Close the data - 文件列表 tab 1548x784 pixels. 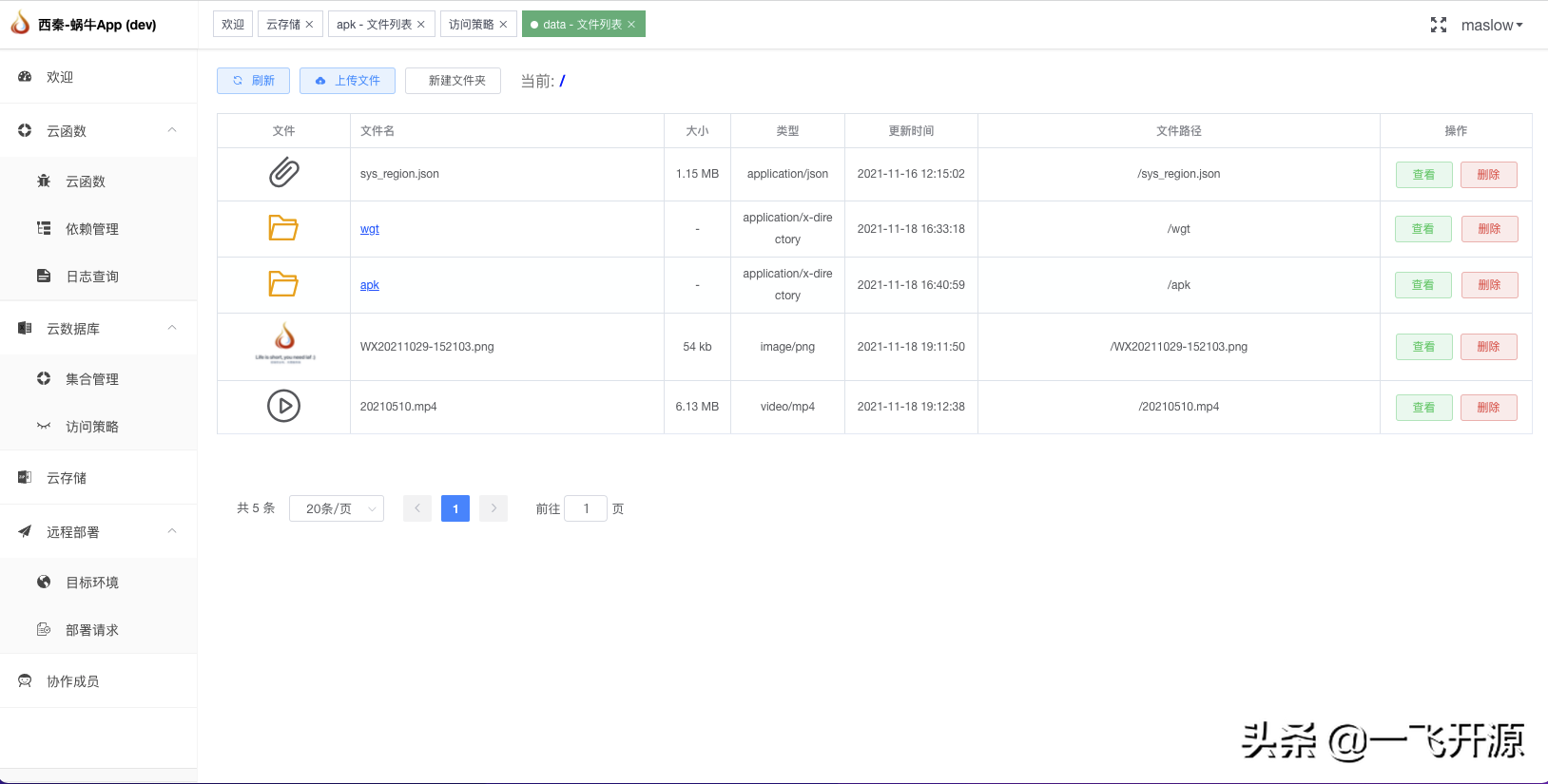point(631,25)
